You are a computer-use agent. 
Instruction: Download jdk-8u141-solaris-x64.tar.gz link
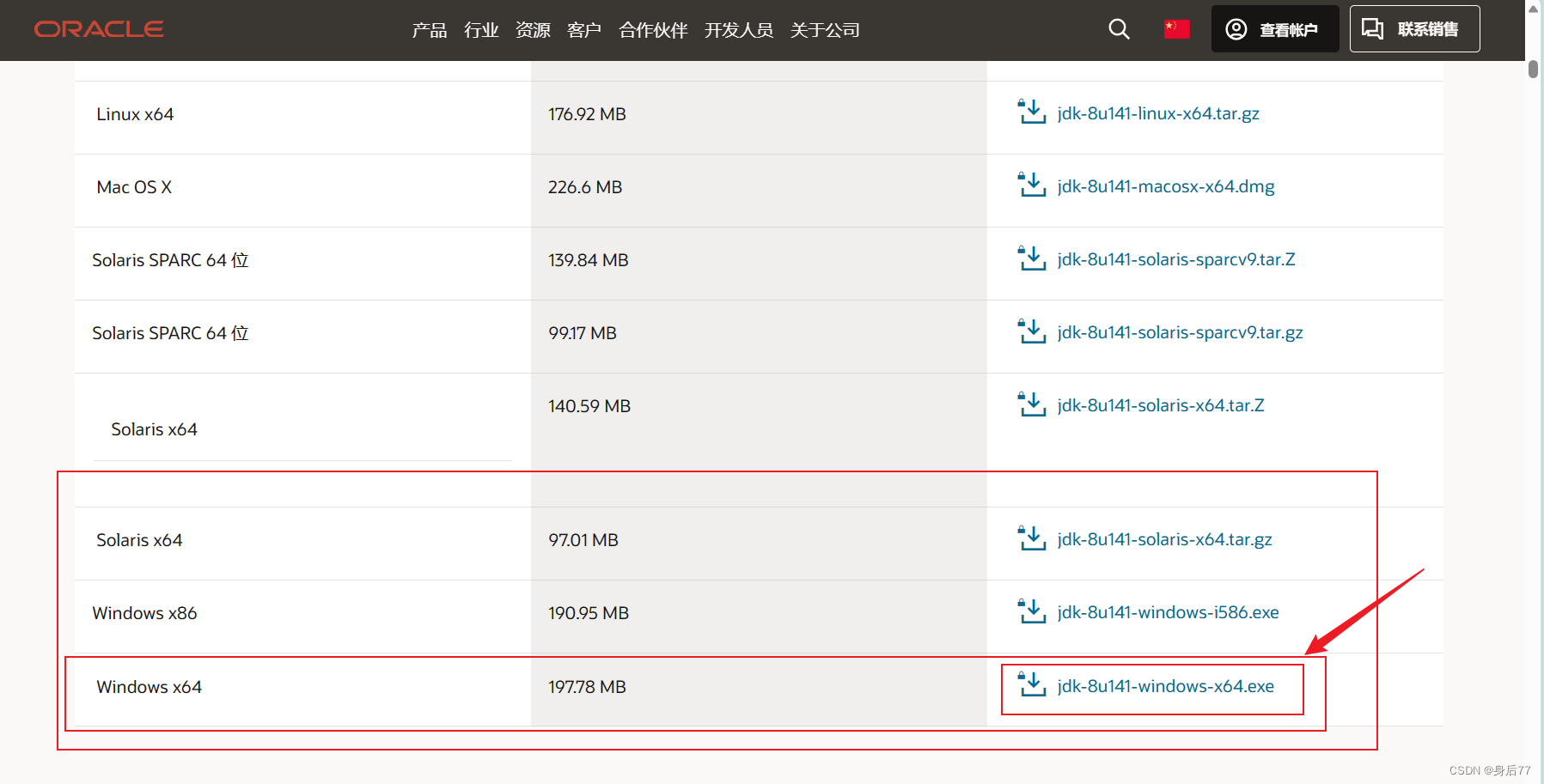(1164, 539)
